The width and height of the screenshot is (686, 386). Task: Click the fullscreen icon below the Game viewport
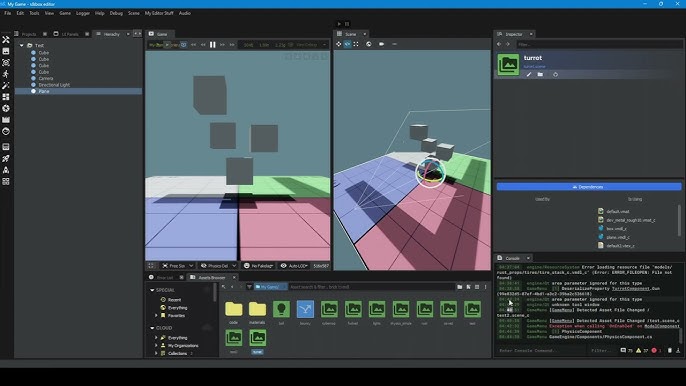coord(151,266)
